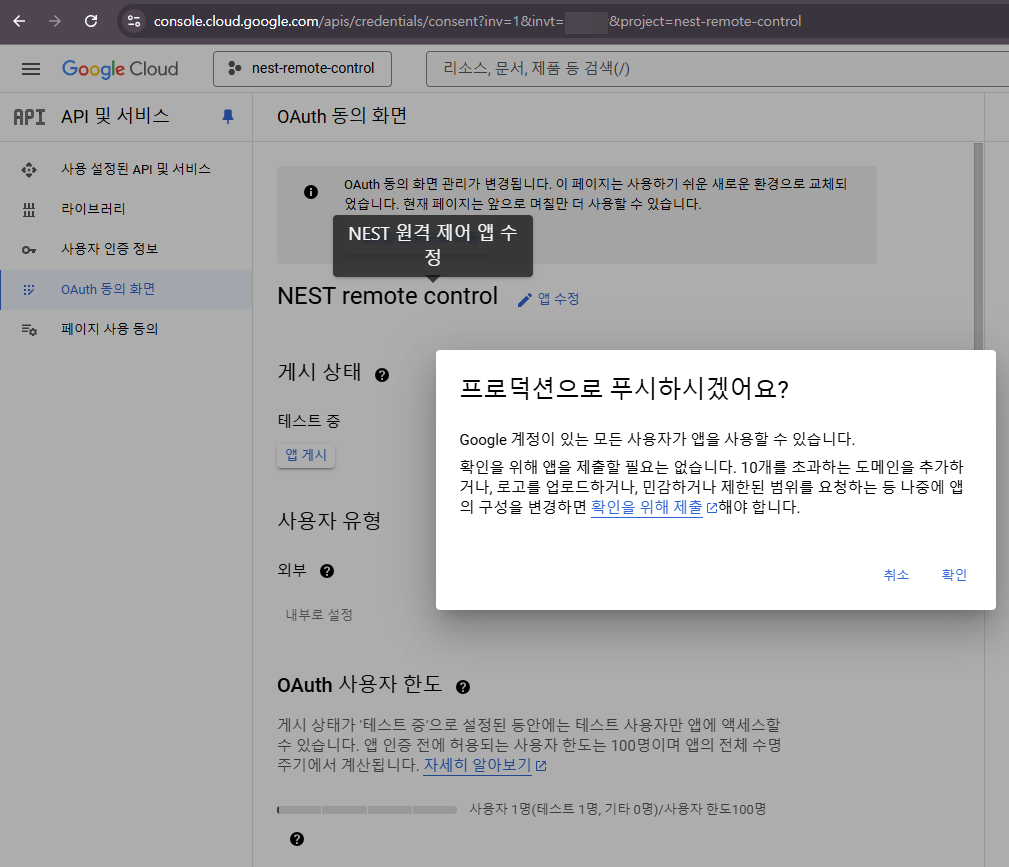This screenshot has width=1009, height=867.
Task: Click the info icon in notice banner
Action: pos(311,192)
